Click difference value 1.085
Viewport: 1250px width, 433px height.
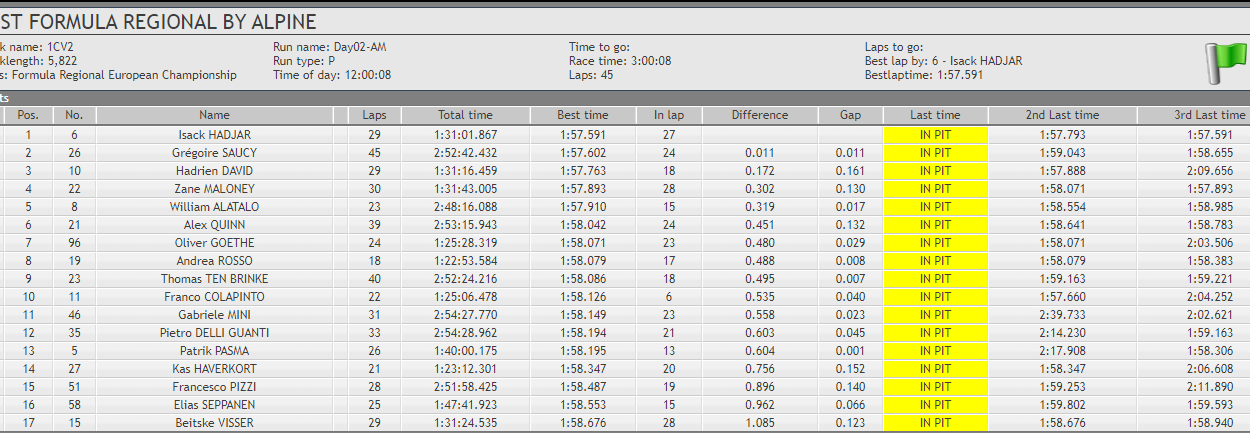(760, 423)
